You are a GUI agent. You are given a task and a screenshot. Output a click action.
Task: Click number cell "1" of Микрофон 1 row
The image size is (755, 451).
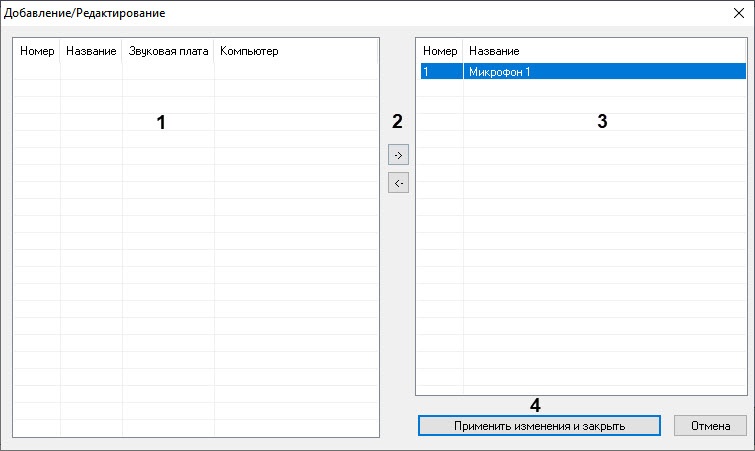(440, 72)
